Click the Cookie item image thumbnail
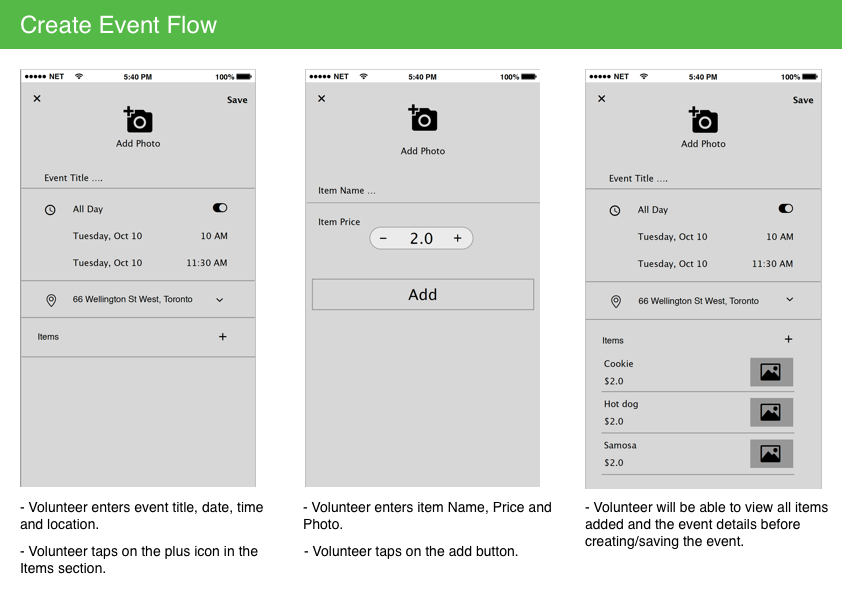The height and width of the screenshot is (595, 842). pyautogui.click(x=771, y=371)
